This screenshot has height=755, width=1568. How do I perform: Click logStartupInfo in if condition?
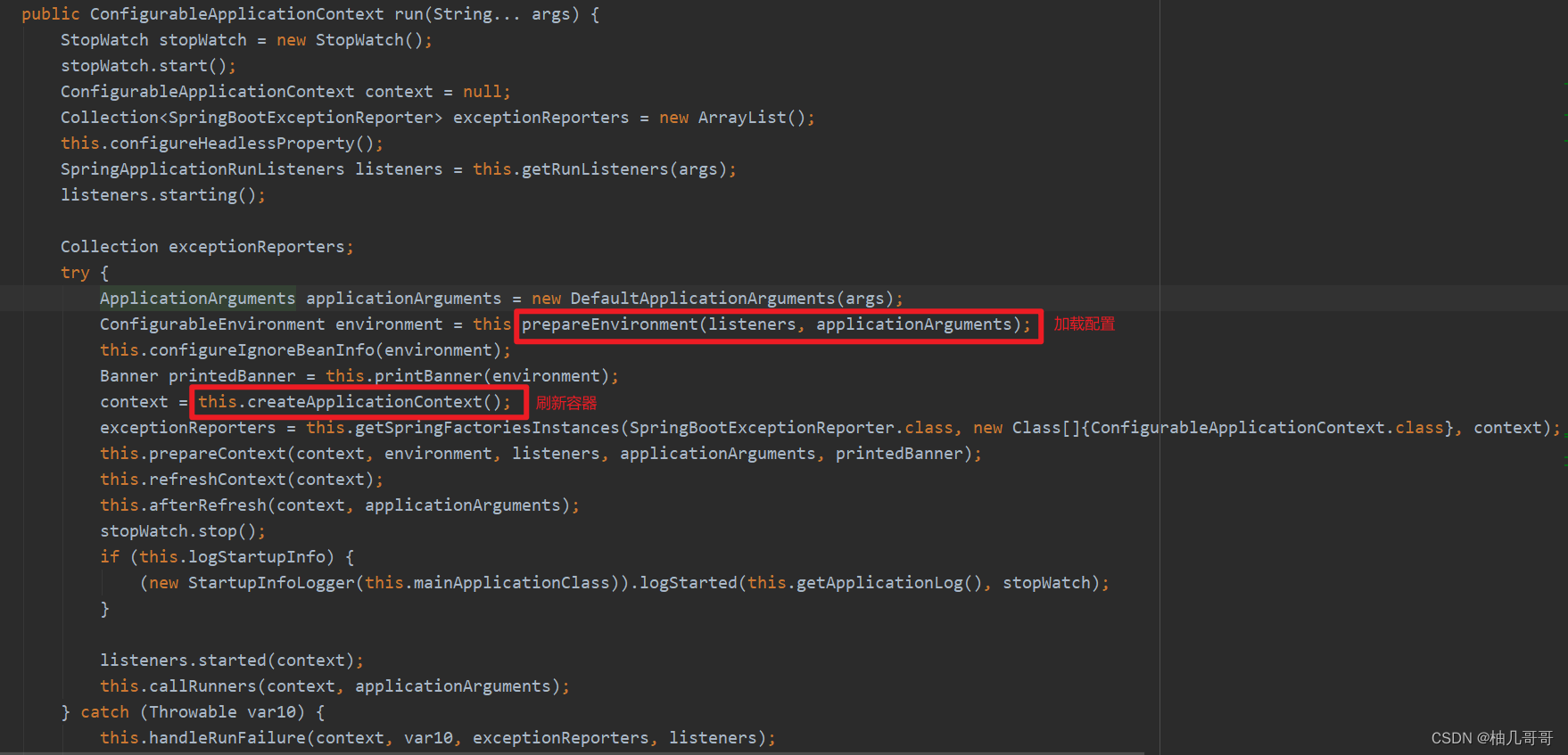pyautogui.click(x=257, y=557)
